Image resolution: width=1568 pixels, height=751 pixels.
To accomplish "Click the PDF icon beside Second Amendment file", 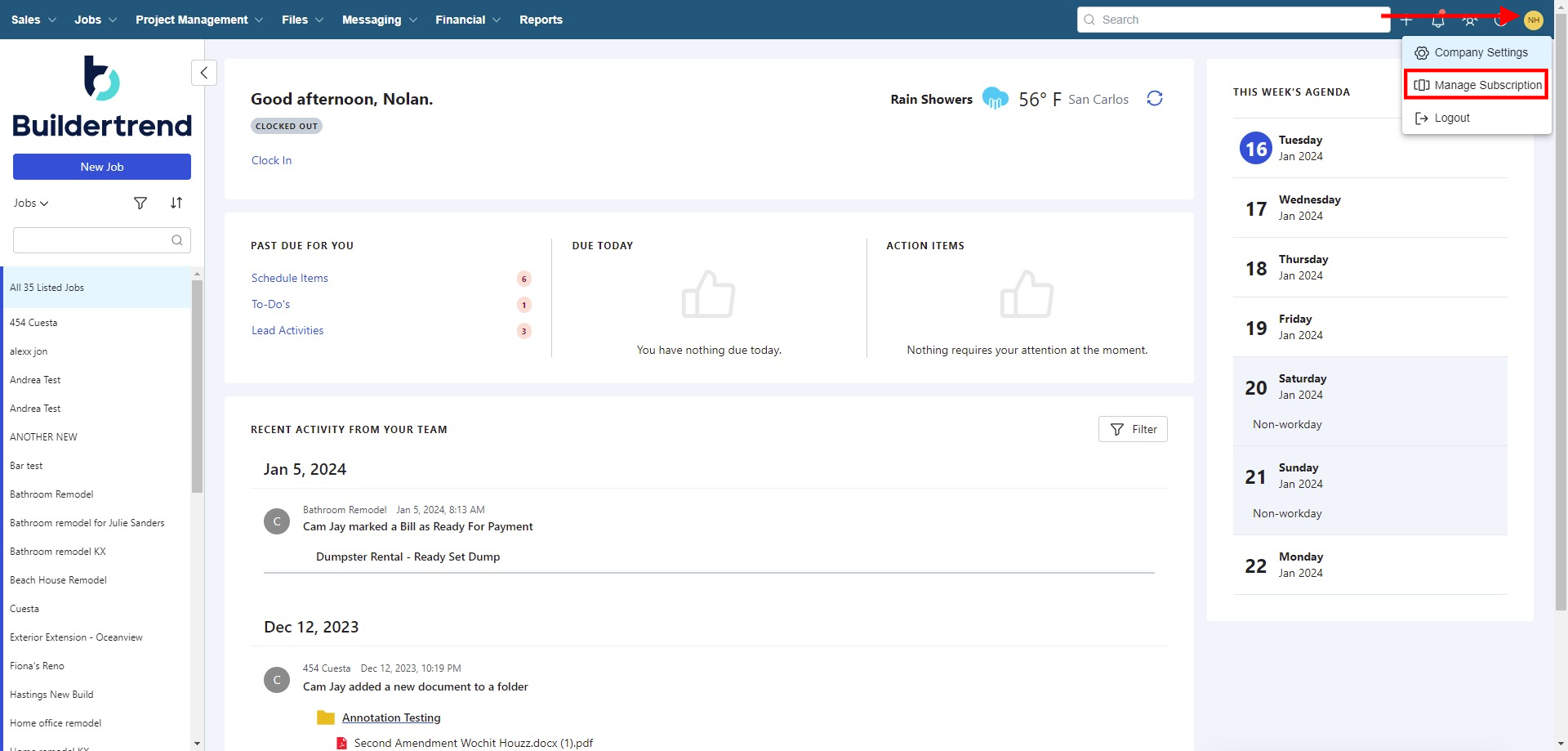I will coord(342,743).
